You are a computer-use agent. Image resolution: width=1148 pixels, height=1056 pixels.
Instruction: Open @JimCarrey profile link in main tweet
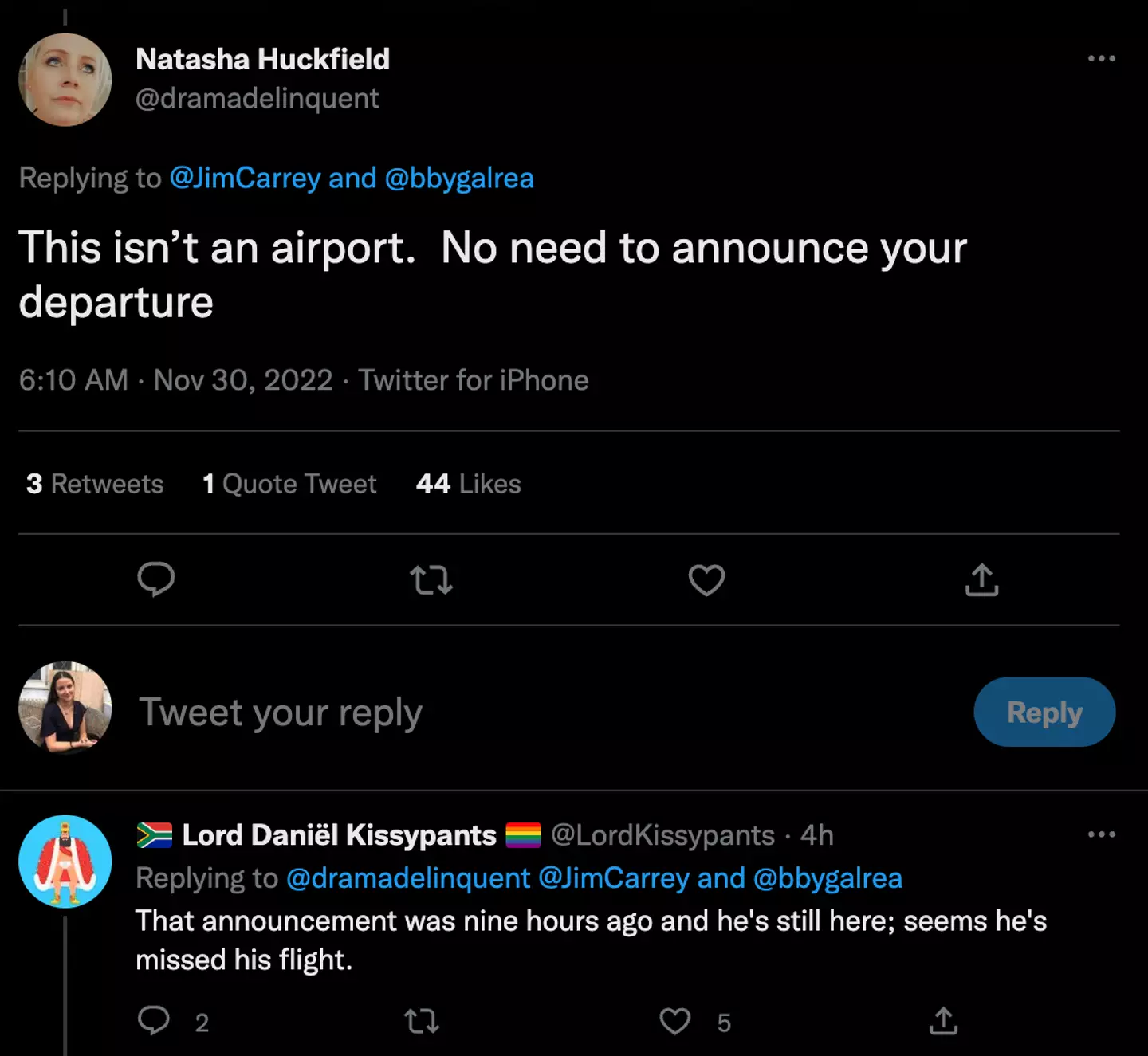[x=245, y=178]
